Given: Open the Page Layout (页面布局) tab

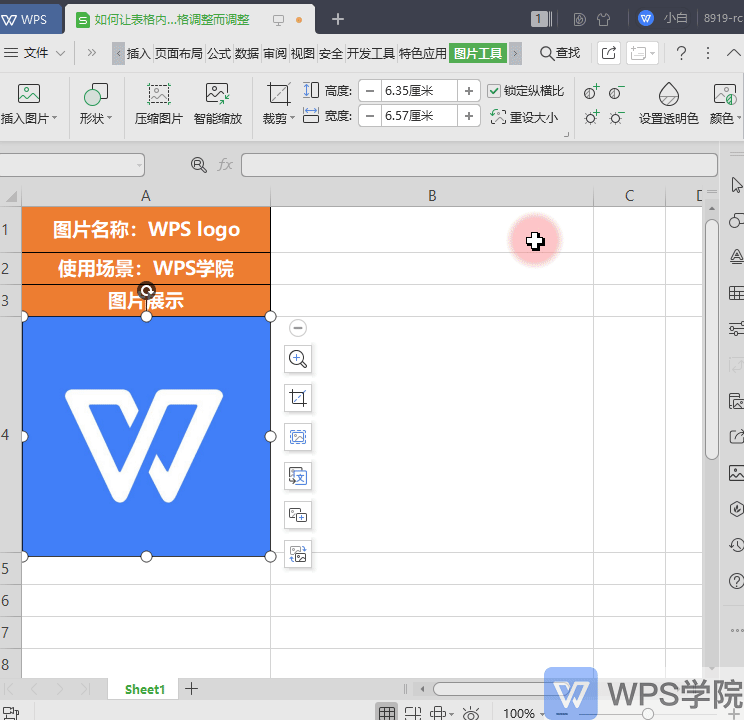Looking at the screenshot, I should [x=178, y=53].
